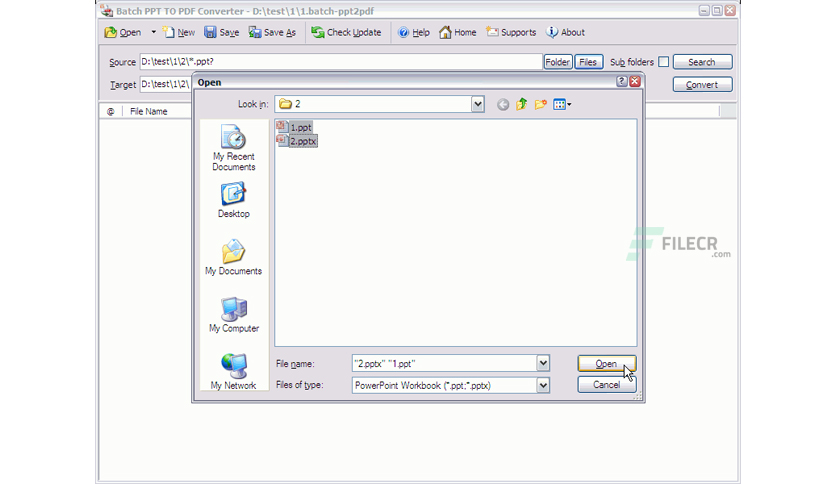This screenshot has height=484, width=836.
Task: Expand the File name history dropdown arrow
Action: [543, 364]
